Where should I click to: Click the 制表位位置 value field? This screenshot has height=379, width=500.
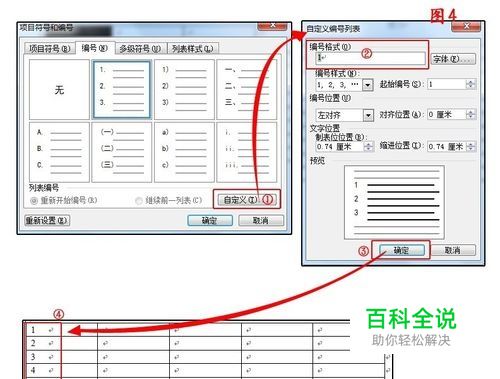pos(340,147)
